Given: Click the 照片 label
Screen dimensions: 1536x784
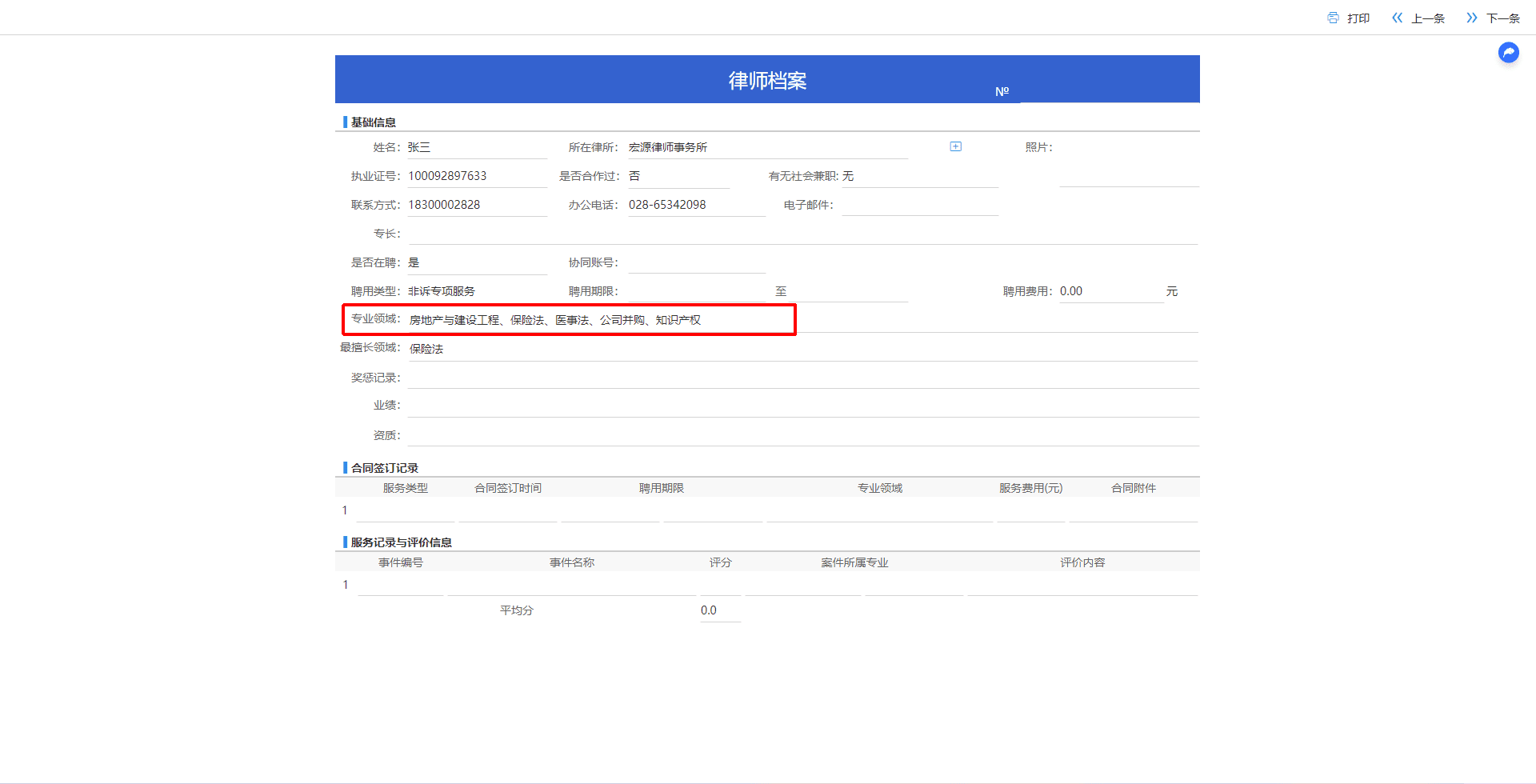Looking at the screenshot, I should pyautogui.click(x=1039, y=147).
